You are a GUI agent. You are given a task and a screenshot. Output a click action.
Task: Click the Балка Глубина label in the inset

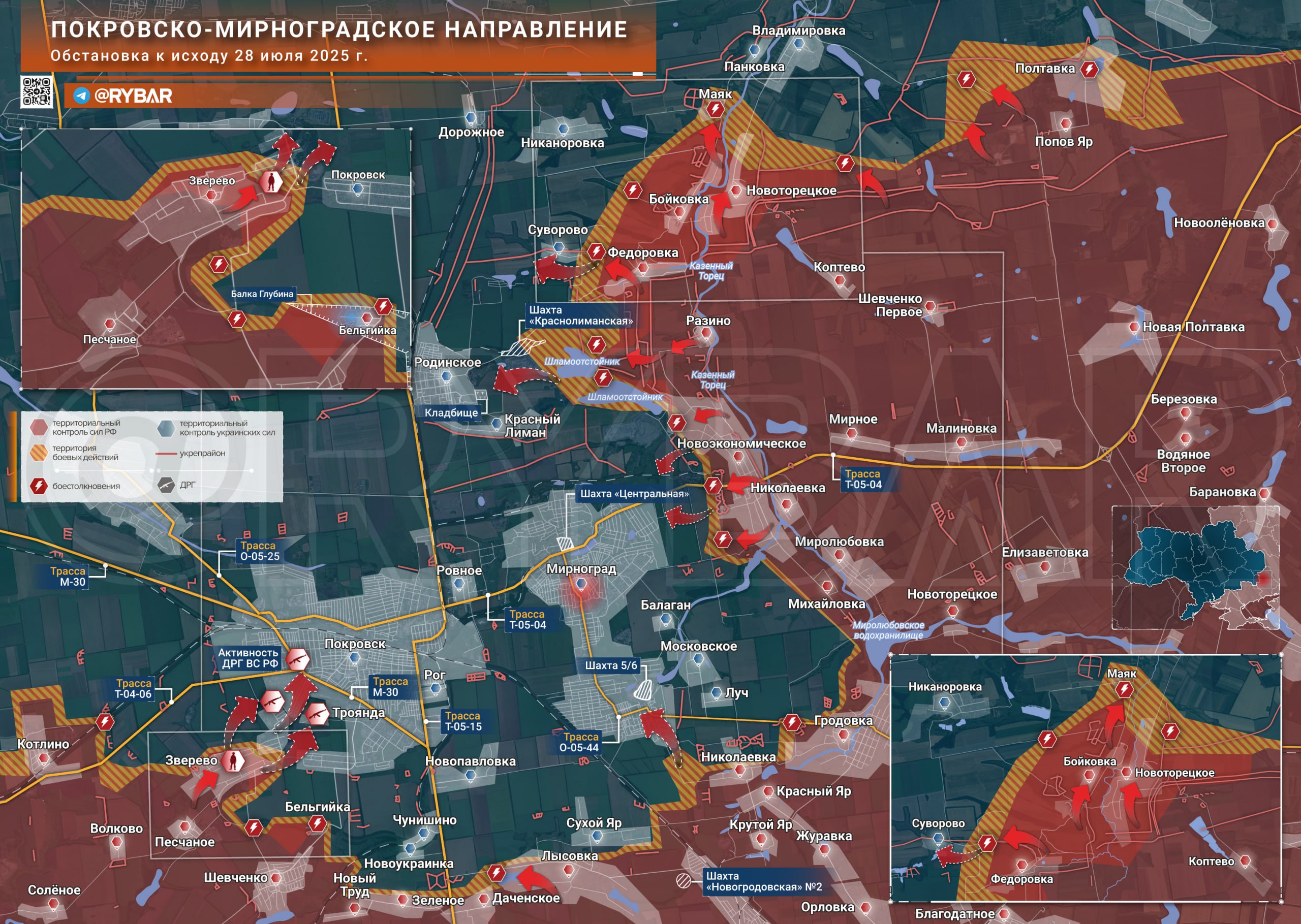(x=262, y=294)
